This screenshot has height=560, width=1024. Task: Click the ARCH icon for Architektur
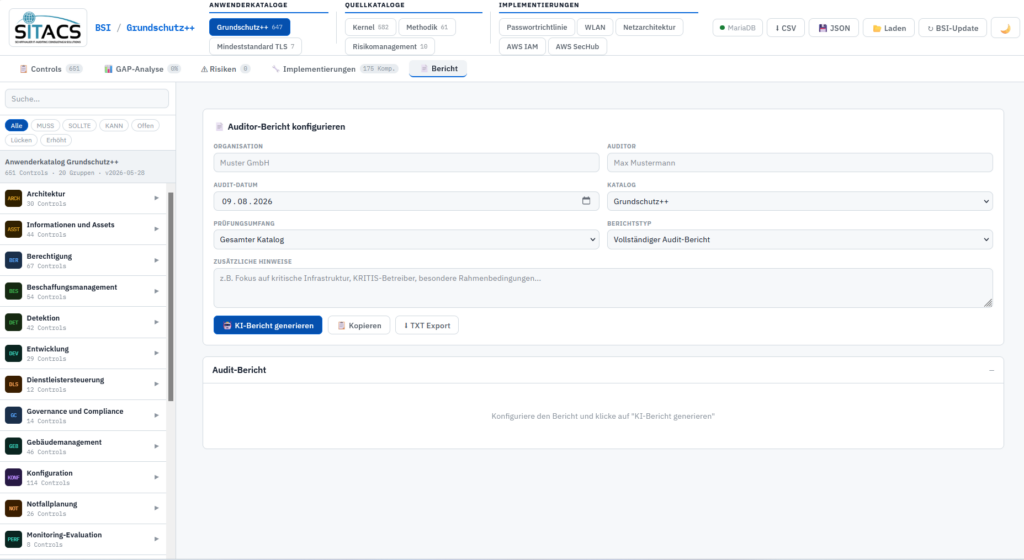click(14, 198)
